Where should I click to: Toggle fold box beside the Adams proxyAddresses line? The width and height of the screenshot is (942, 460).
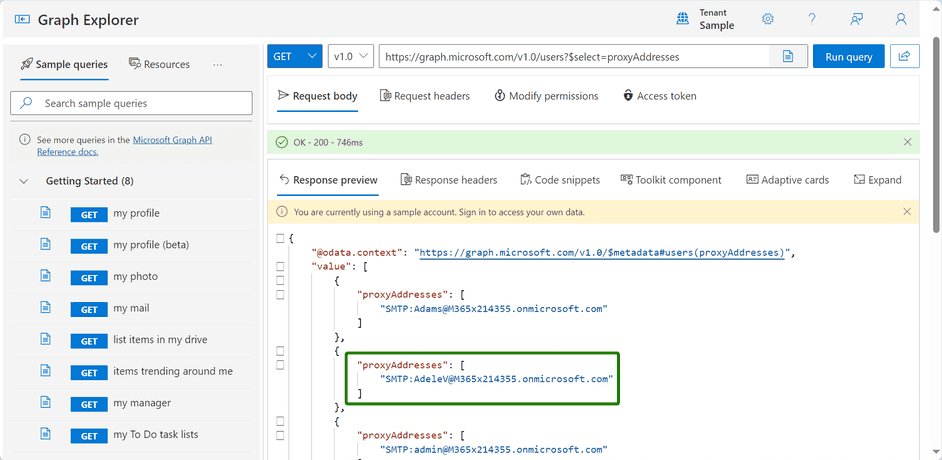click(x=280, y=294)
